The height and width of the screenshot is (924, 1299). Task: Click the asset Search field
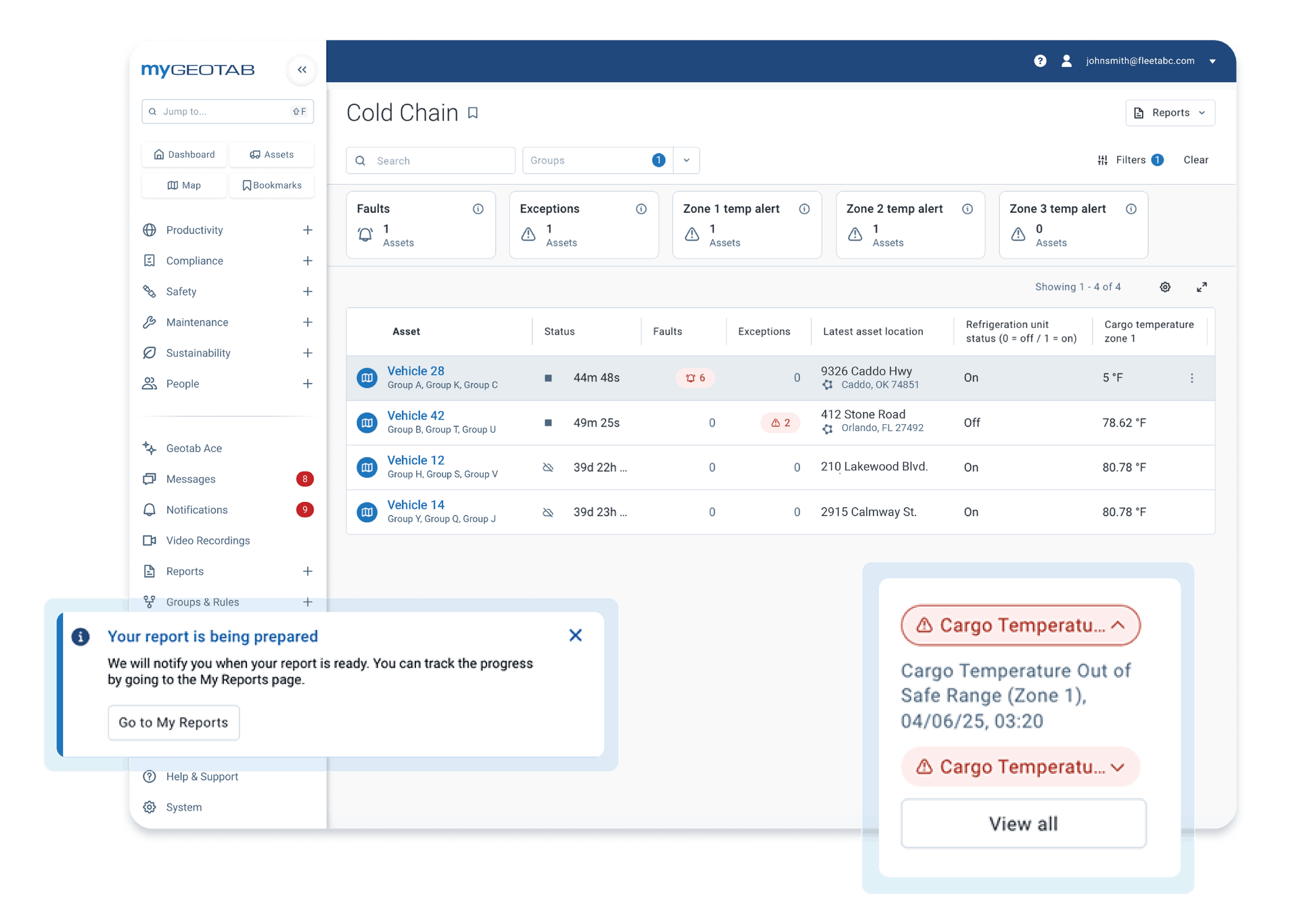tap(430, 160)
